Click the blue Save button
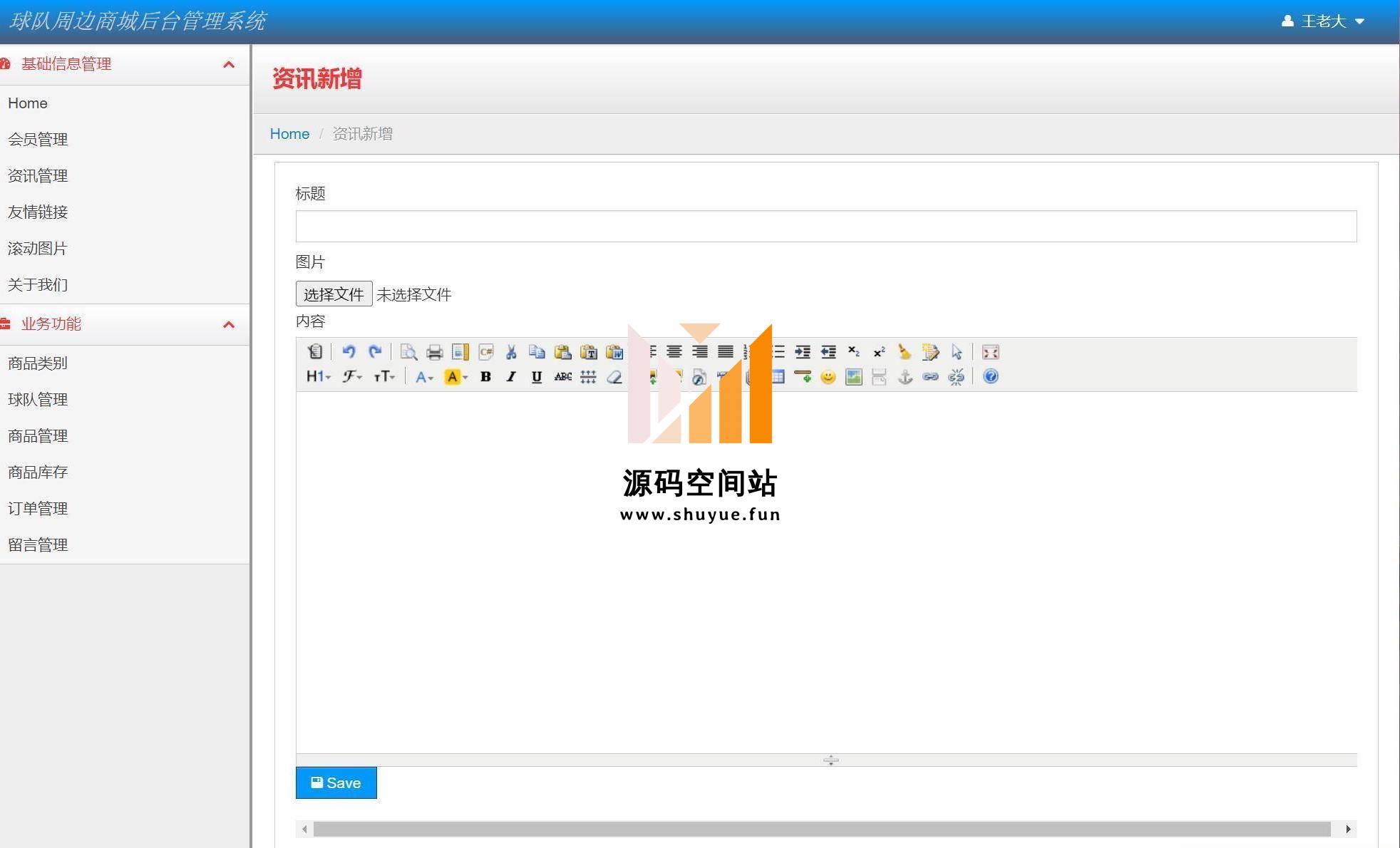The image size is (1400, 848). [x=336, y=782]
